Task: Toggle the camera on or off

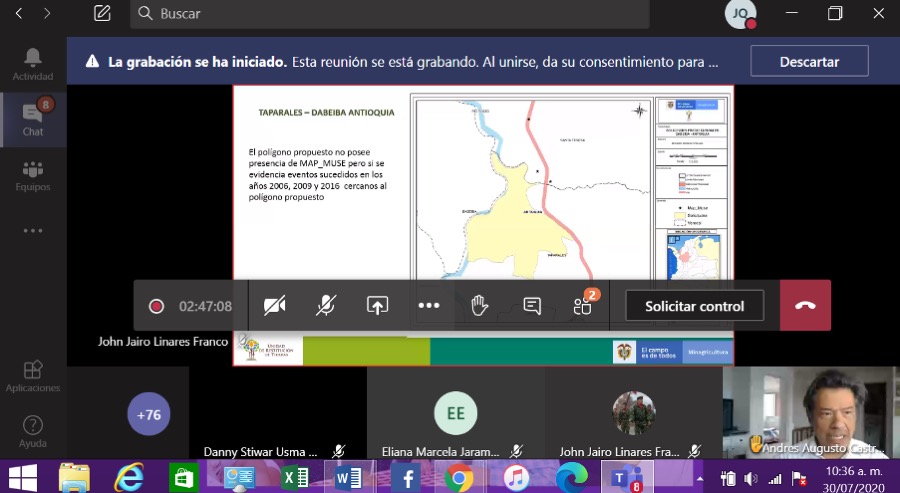Action: (274, 306)
